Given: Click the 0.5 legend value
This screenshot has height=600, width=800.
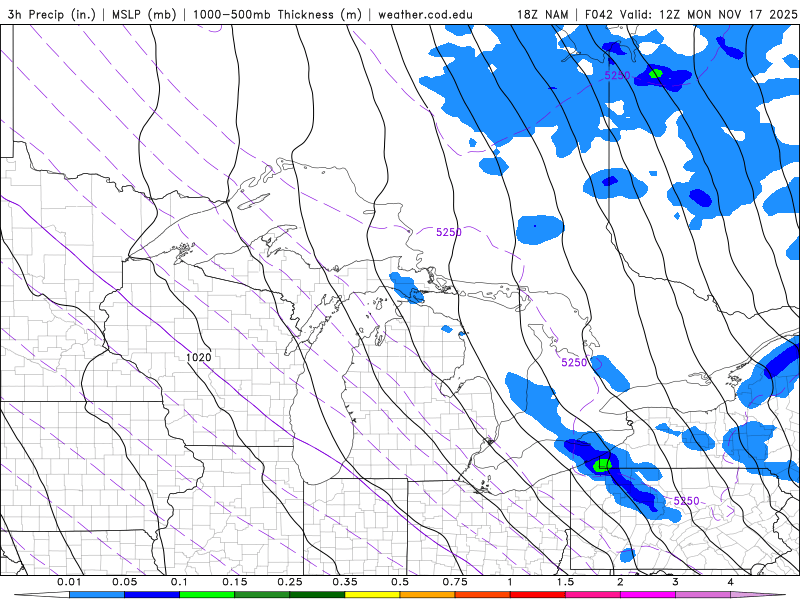Looking at the screenshot, I should (x=400, y=582).
